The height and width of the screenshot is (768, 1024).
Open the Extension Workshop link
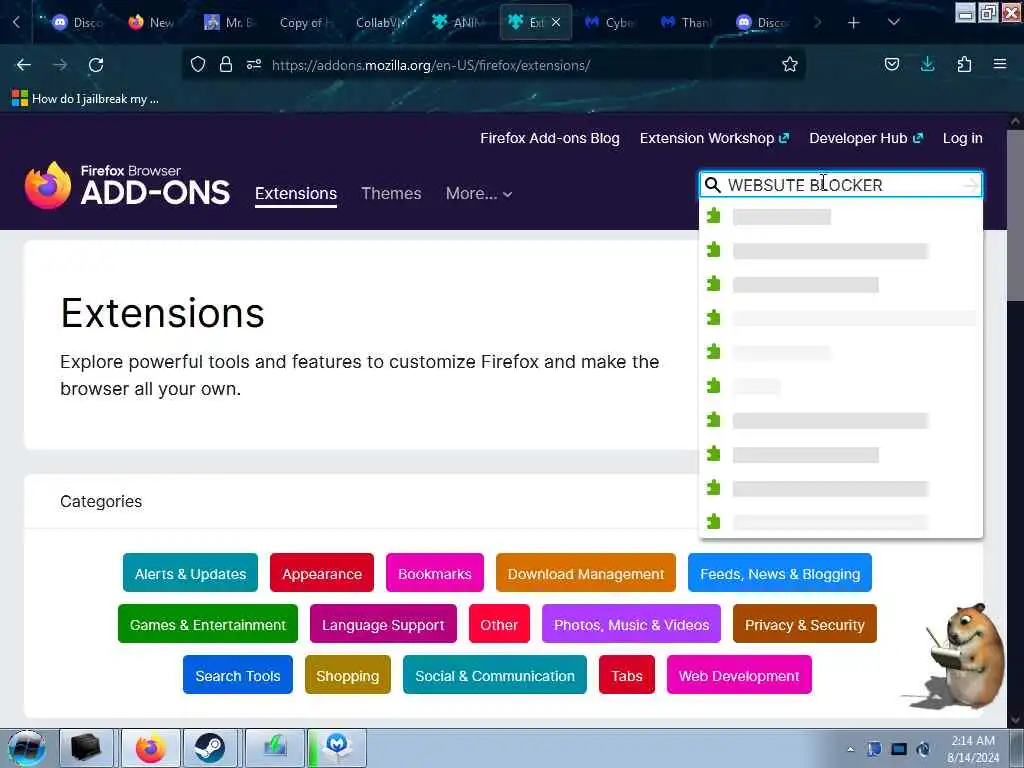(x=714, y=138)
